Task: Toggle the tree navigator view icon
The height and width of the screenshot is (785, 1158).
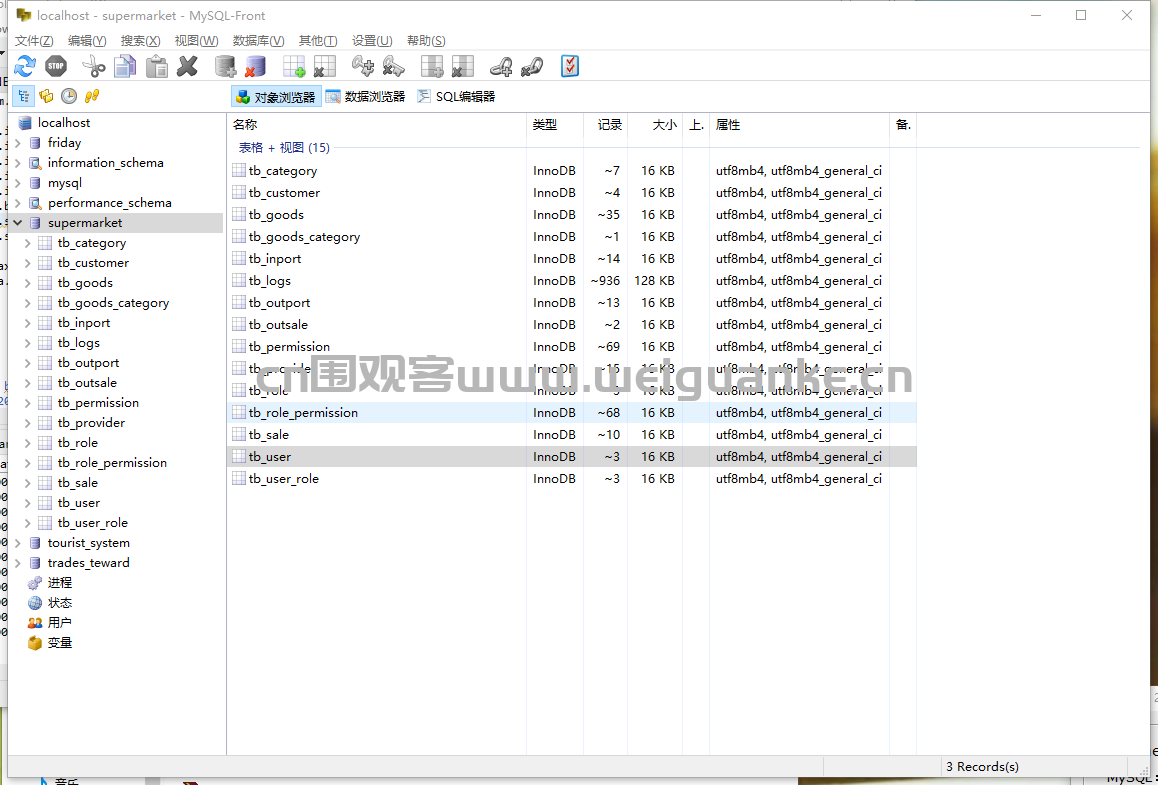Action: 24,96
